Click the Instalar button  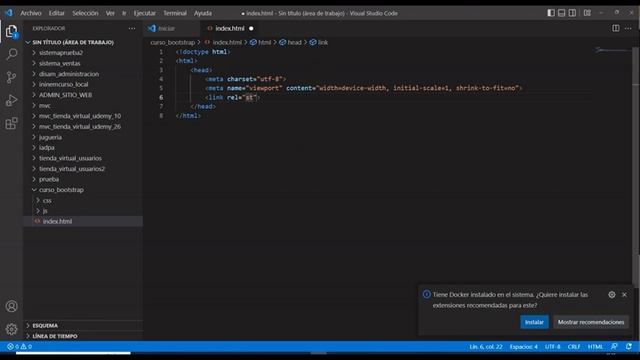point(534,322)
